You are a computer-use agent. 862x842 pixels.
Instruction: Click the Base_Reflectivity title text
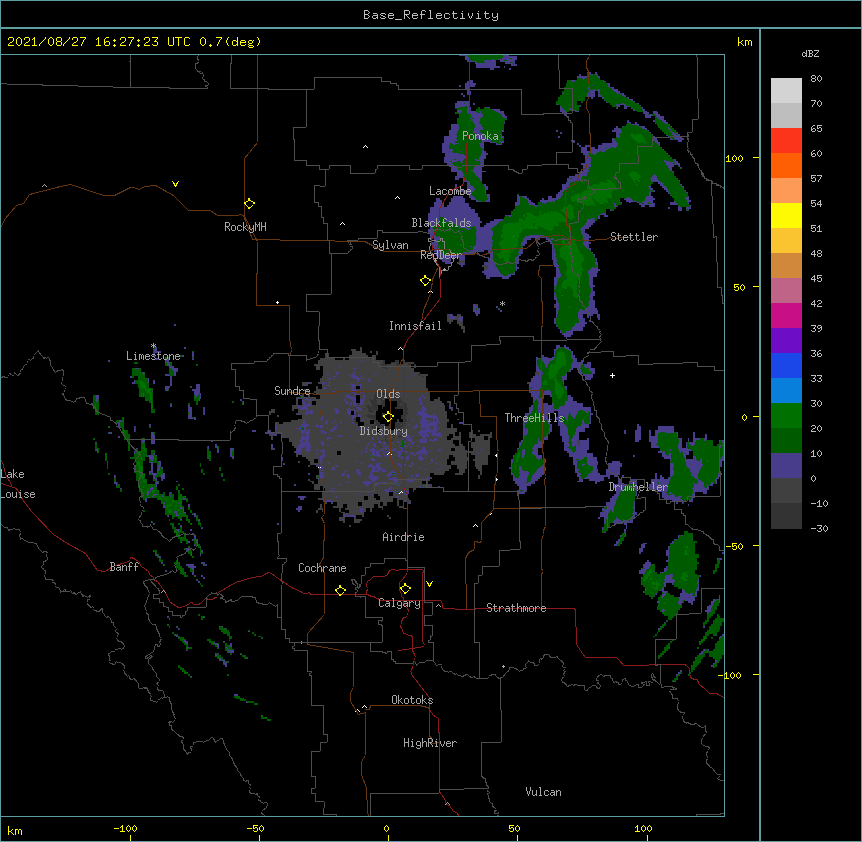(431, 15)
